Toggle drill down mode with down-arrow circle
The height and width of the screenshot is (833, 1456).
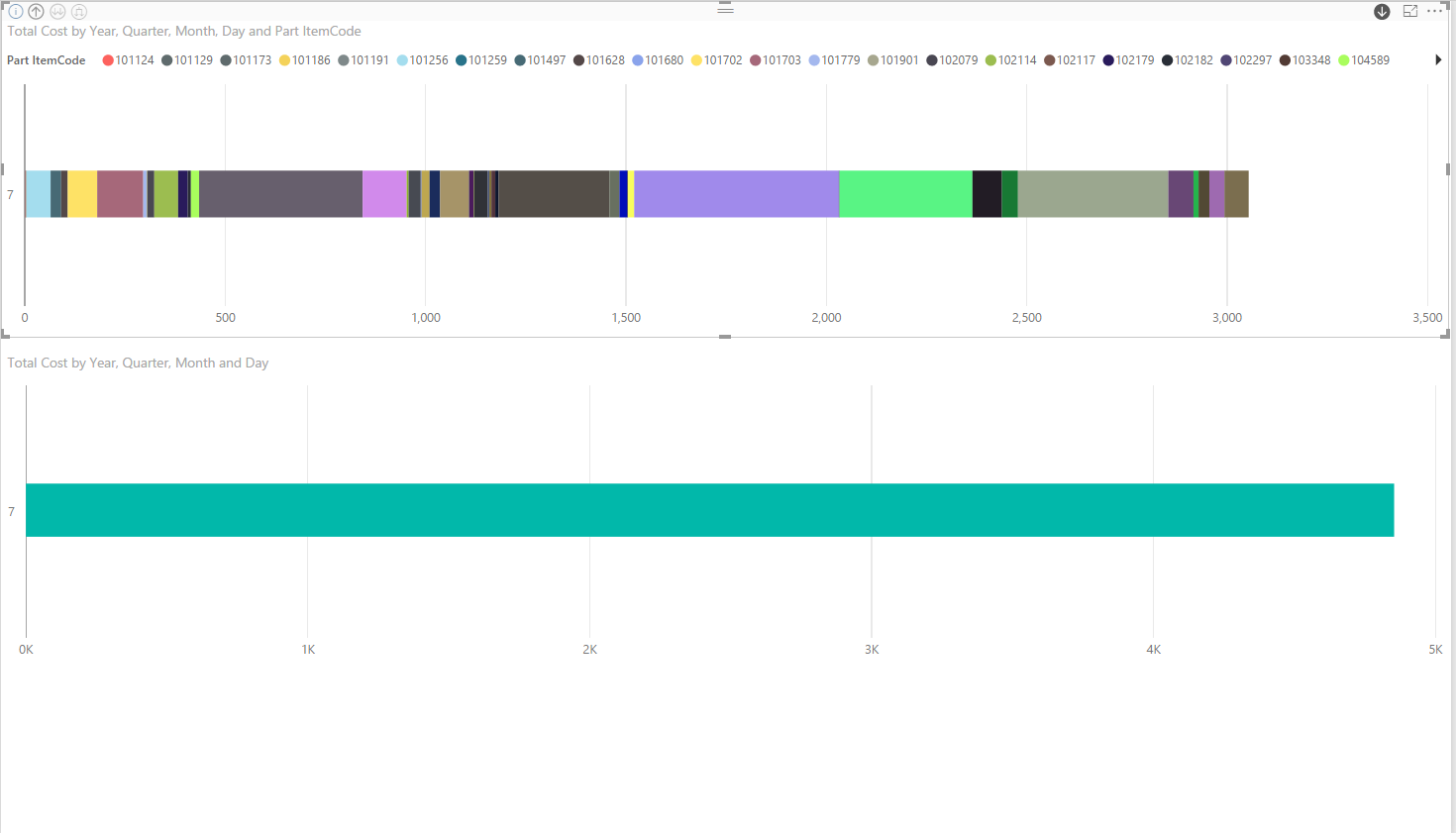tap(1382, 12)
